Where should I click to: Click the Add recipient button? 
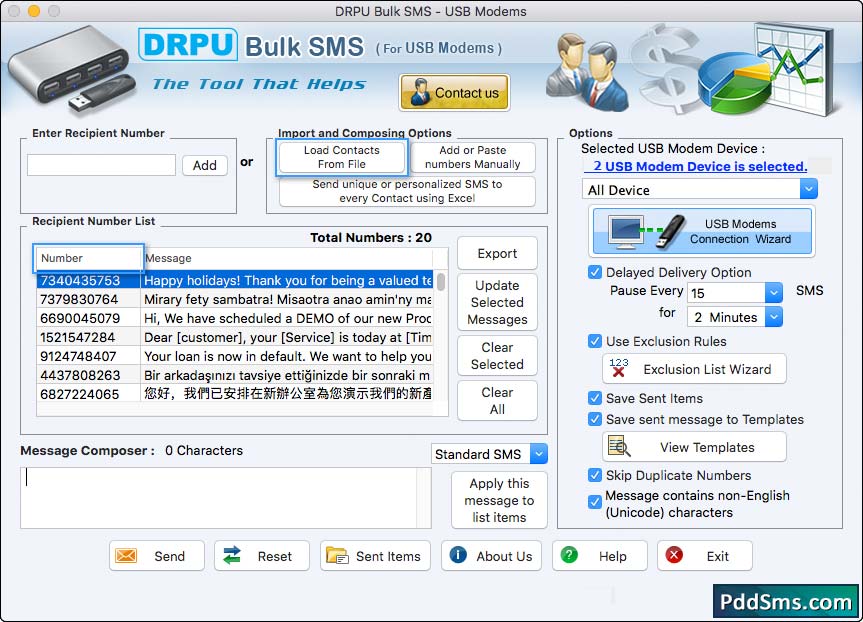205,165
